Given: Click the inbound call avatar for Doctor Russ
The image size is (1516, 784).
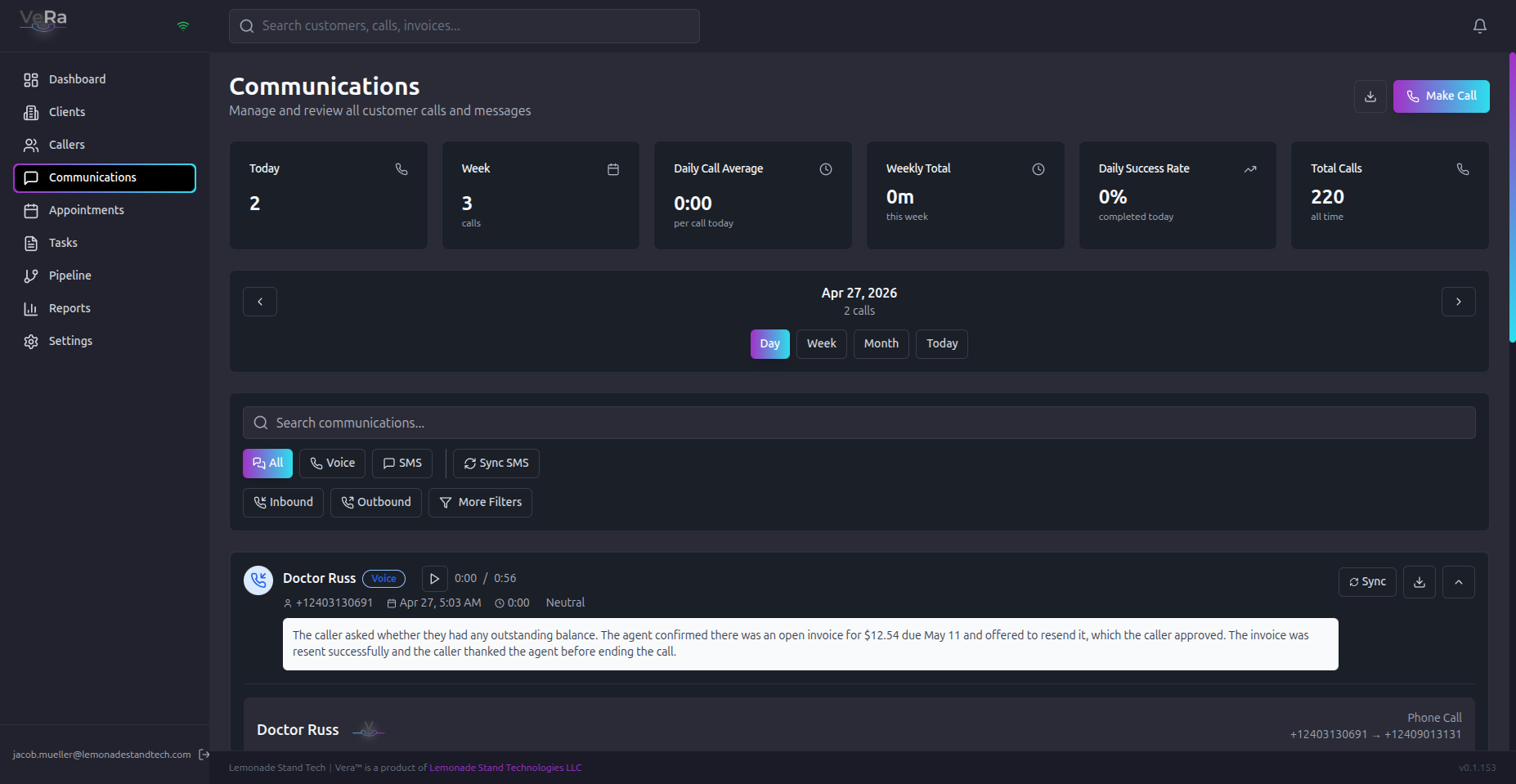Looking at the screenshot, I should (x=258, y=580).
